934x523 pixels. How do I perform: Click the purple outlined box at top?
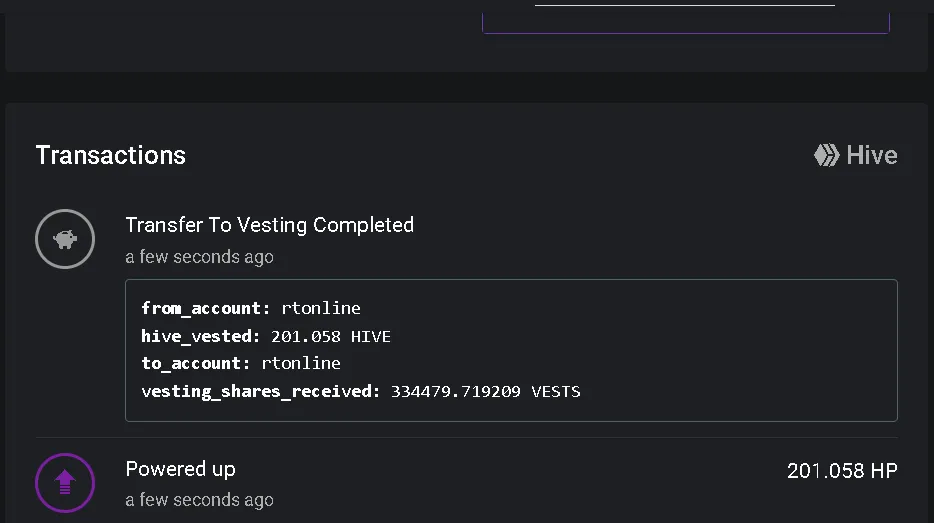[x=686, y=17]
